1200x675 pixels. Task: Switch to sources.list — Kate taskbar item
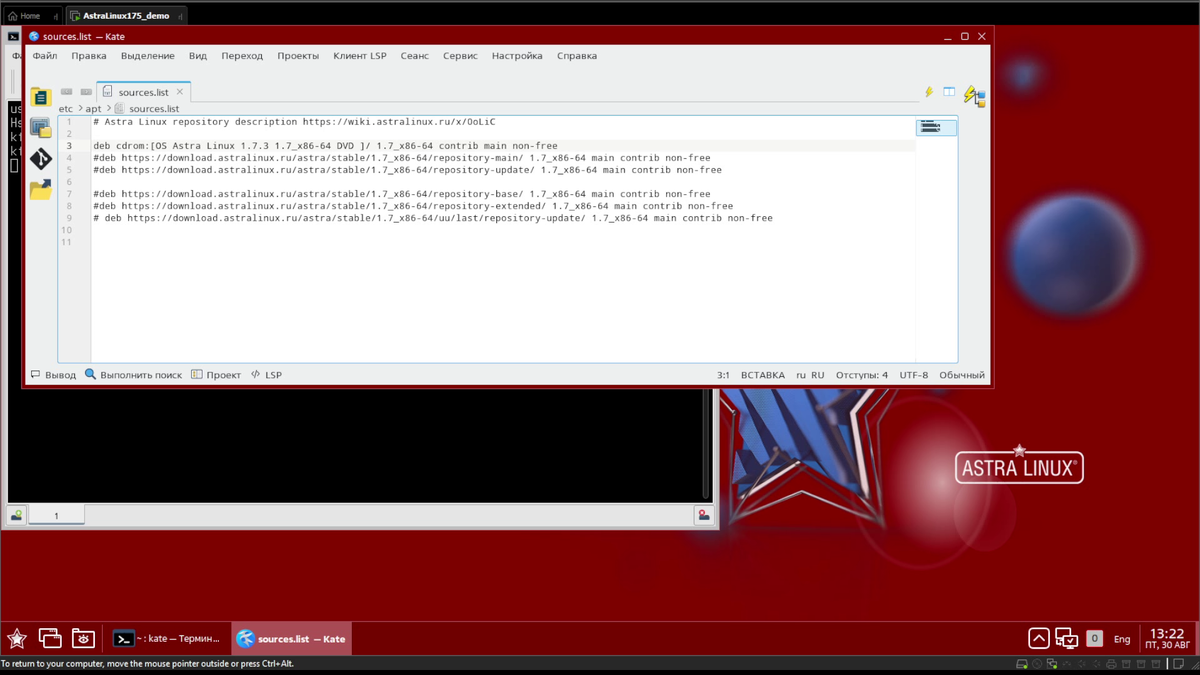click(292, 638)
